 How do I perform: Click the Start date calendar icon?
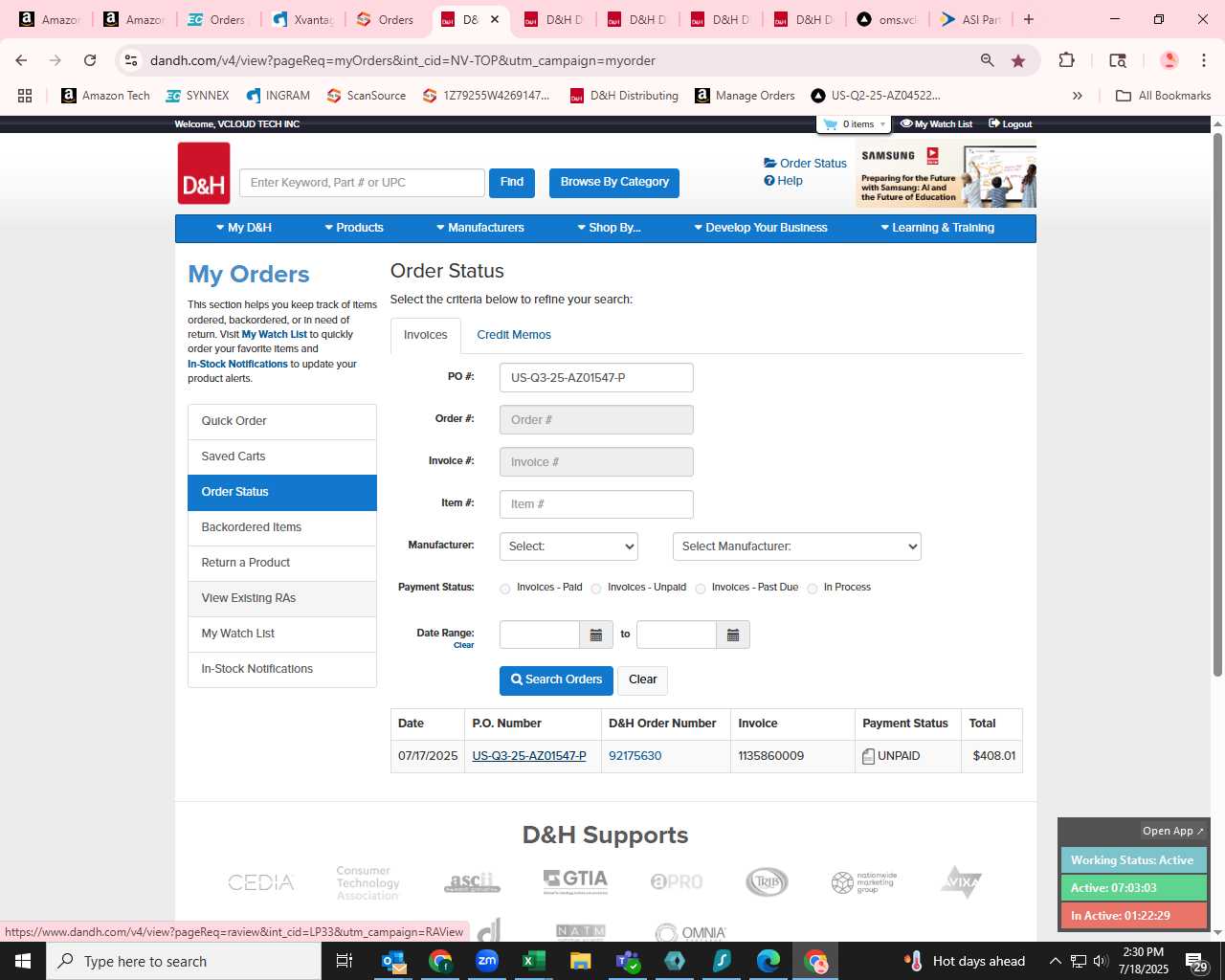595,635
